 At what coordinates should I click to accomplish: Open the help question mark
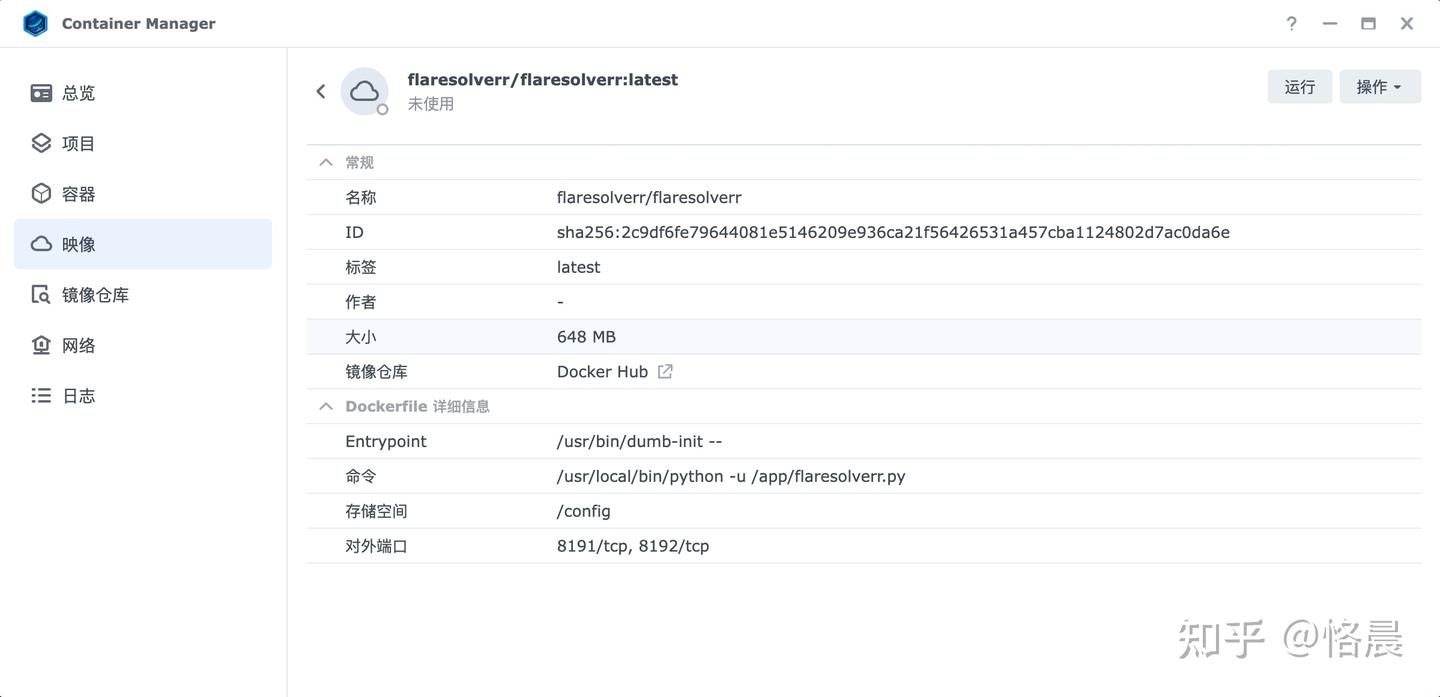click(1291, 23)
